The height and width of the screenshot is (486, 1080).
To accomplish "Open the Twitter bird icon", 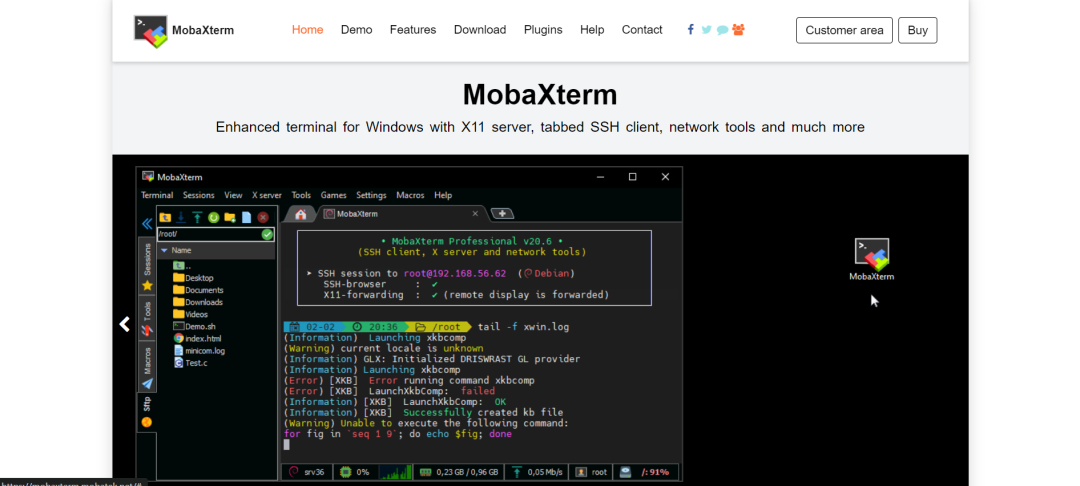I will [x=706, y=30].
